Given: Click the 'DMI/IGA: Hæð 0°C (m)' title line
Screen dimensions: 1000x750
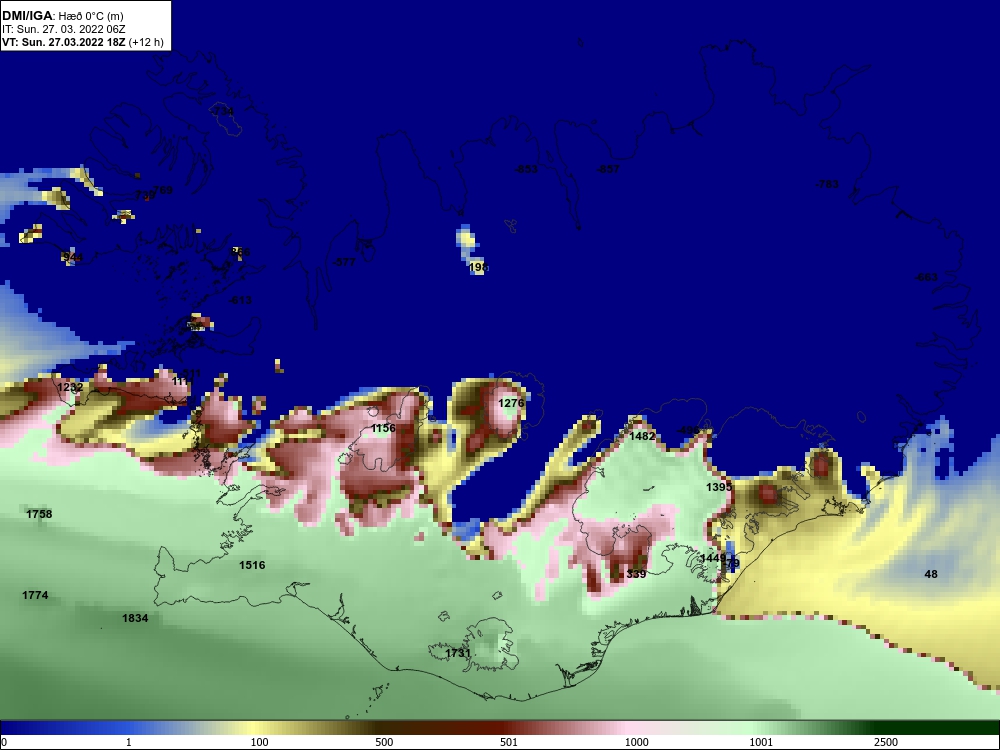Looking at the screenshot, I should point(63,16).
